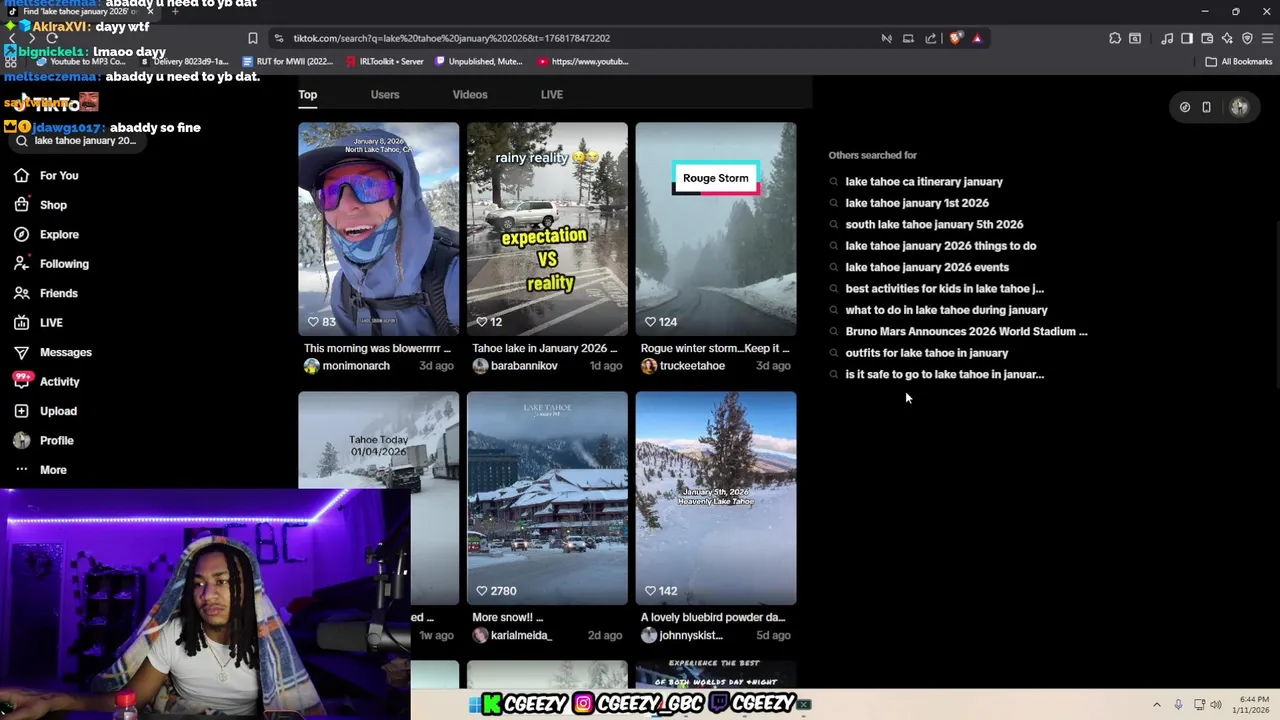Open the 'This morning was blowerrrrr' video thumbnail
The width and height of the screenshot is (1280, 720).
[378, 229]
